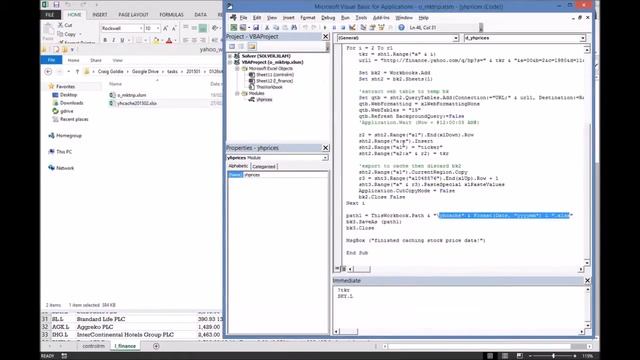Screen dimensions: 640x360
Task: Close the Properties - yhprices panel
Action: click(325, 148)
